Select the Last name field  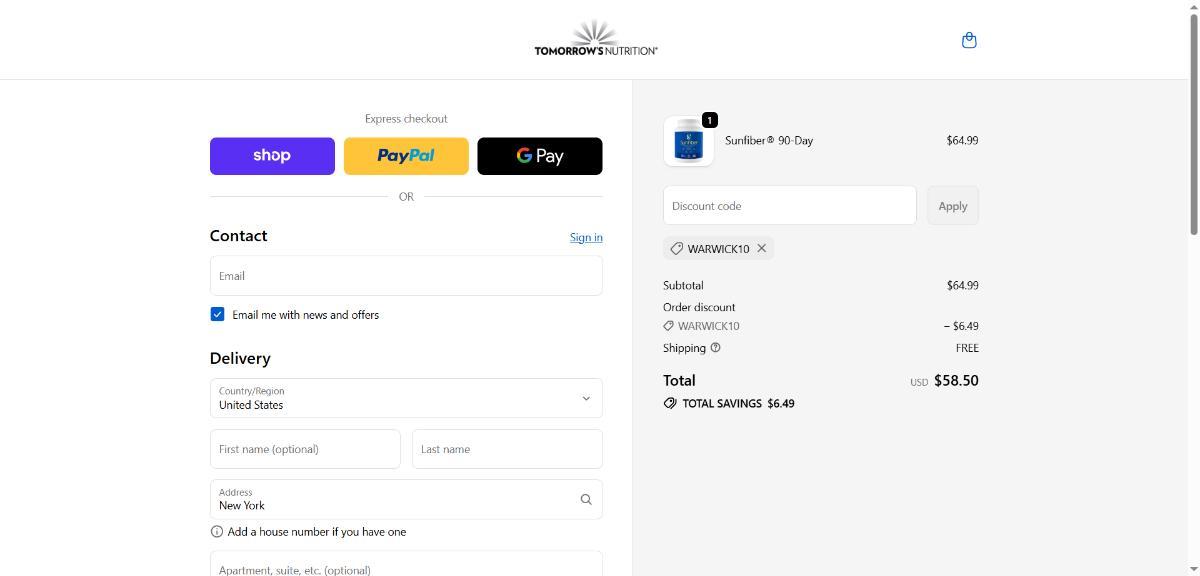[507, 449]
